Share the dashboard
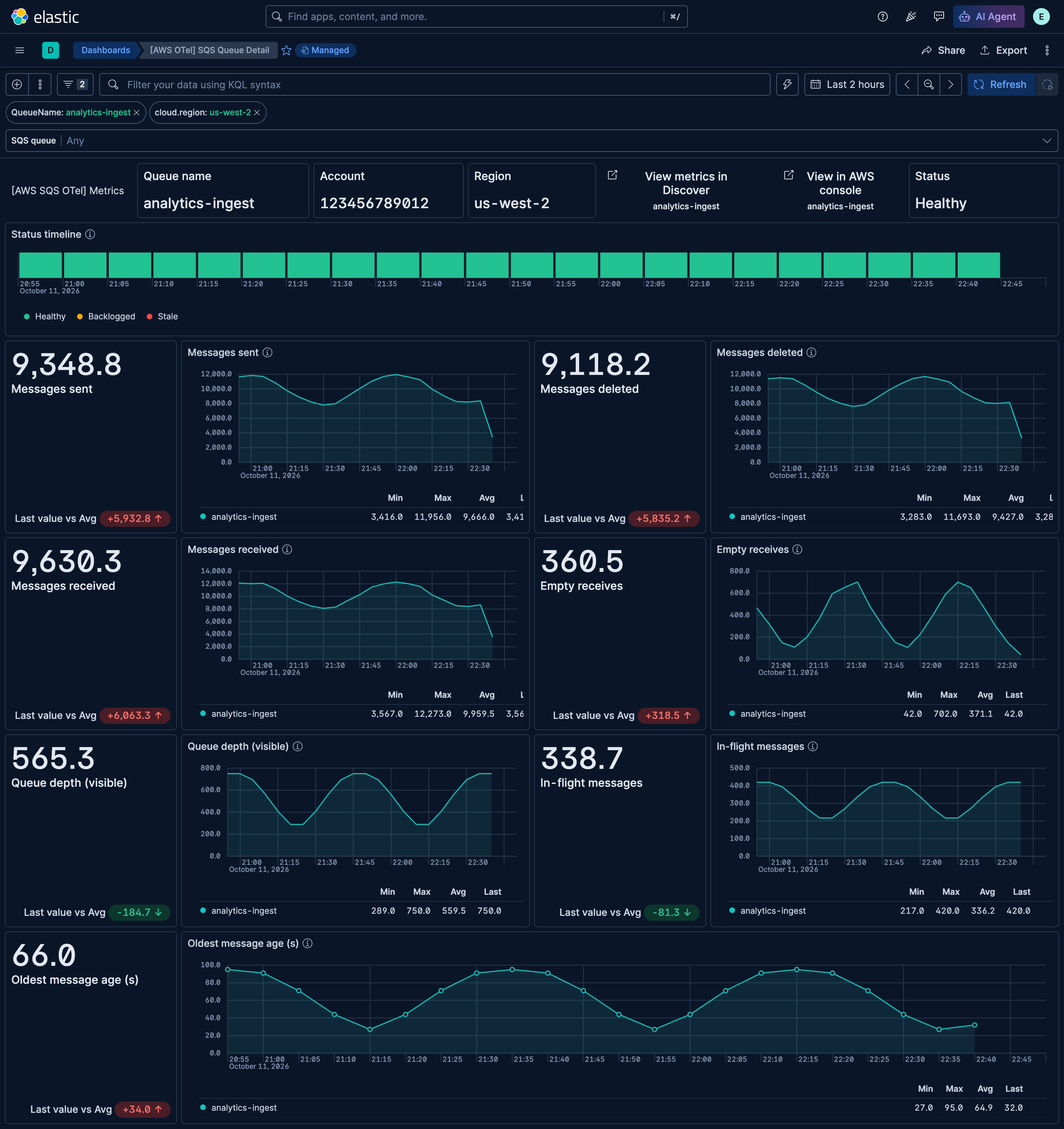1064x1129 pixels. (x=943, y=50)
